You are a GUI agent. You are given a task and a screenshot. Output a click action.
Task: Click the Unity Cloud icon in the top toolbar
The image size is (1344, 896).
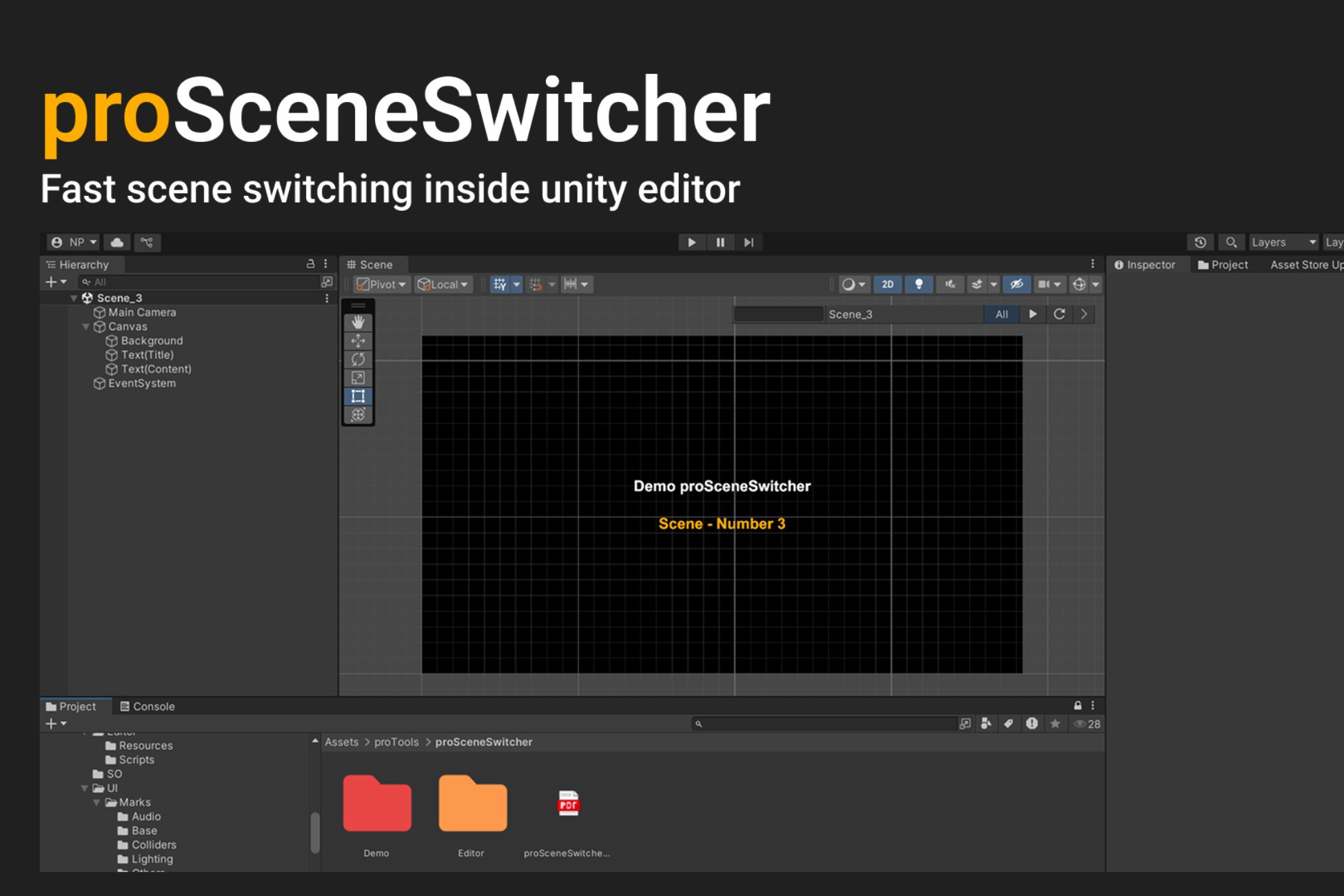116,242
